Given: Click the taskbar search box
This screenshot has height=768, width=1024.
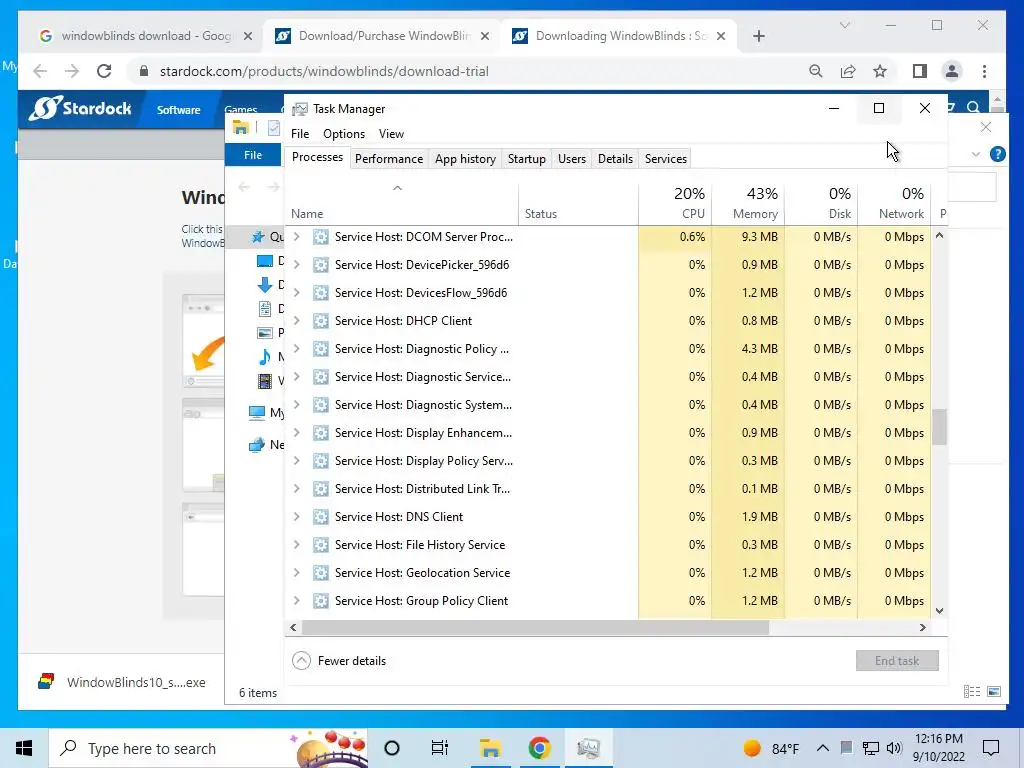Looking at the screenshot, I should (x=208, y=748).
